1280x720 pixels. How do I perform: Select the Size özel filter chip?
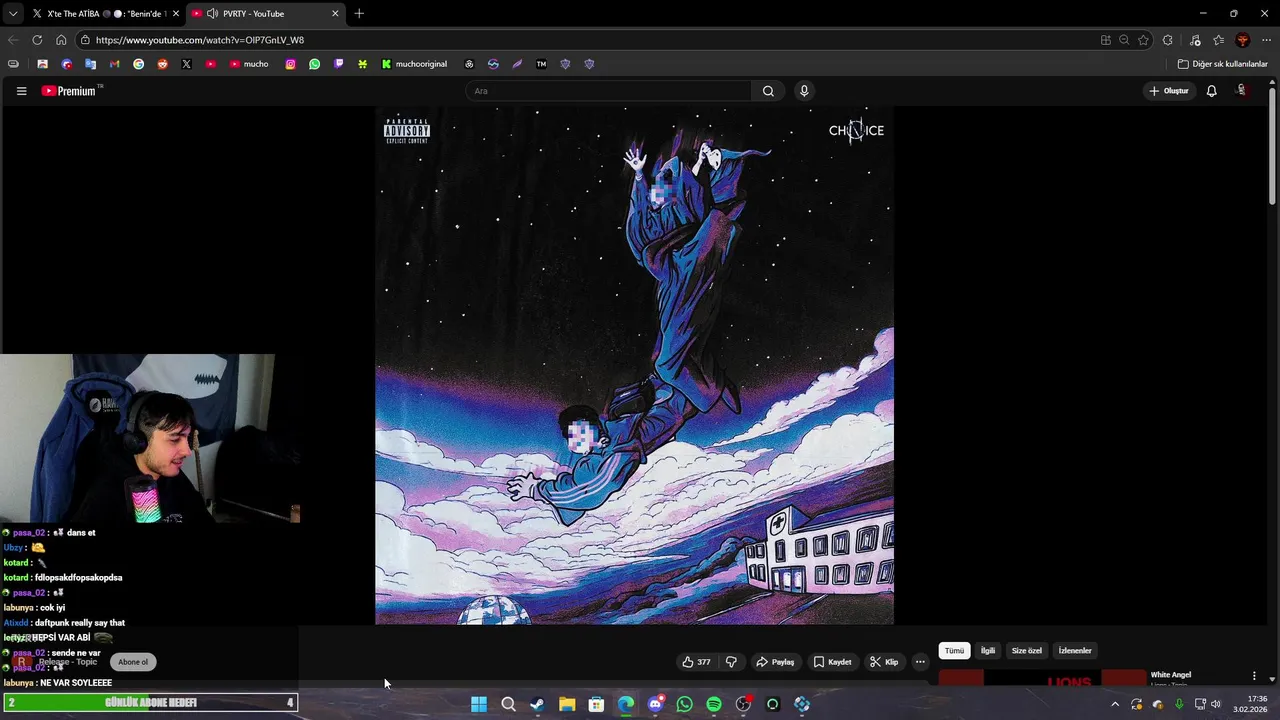[1027, 651]
